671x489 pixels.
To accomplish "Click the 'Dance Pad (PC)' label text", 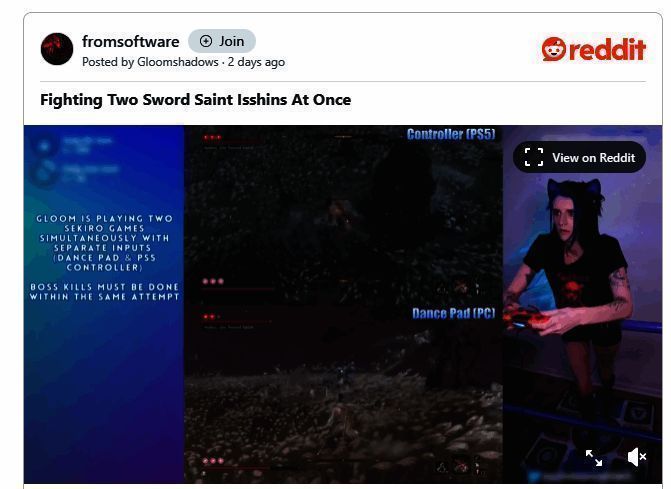I will [454, 314].
